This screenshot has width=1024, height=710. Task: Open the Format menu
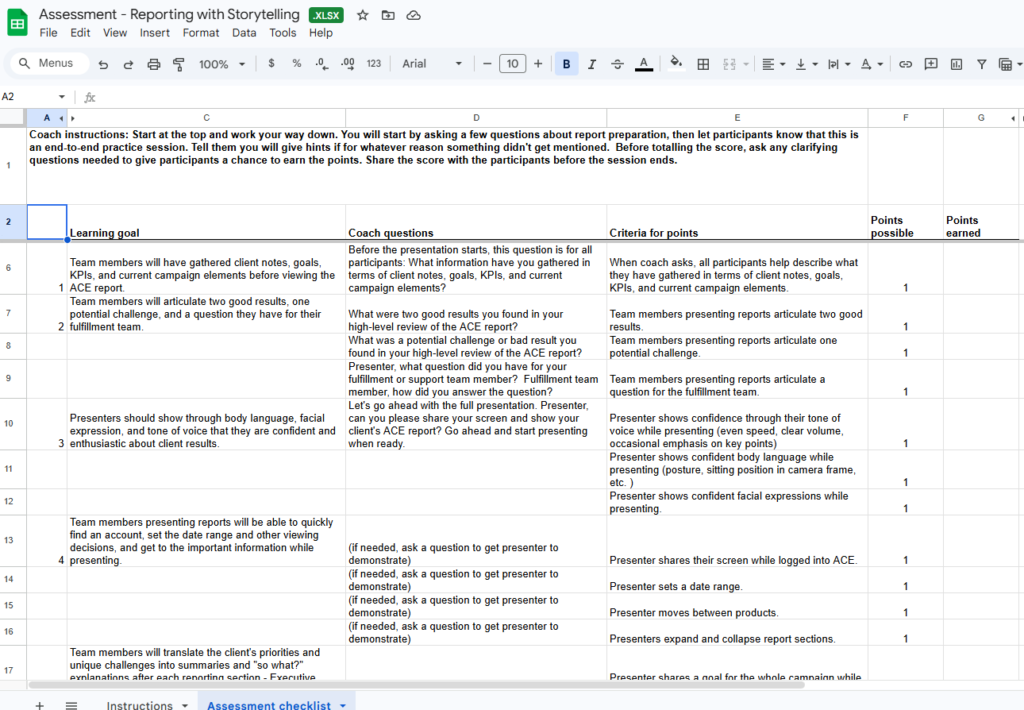201,33
